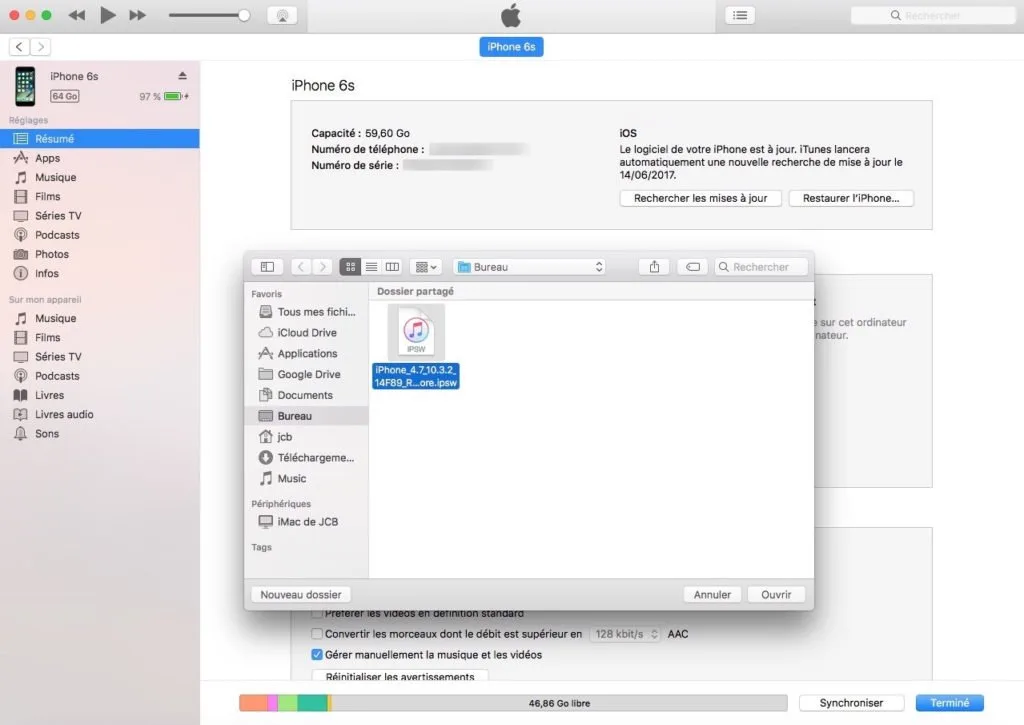Click the Synchroniser button

pos(851,703)
